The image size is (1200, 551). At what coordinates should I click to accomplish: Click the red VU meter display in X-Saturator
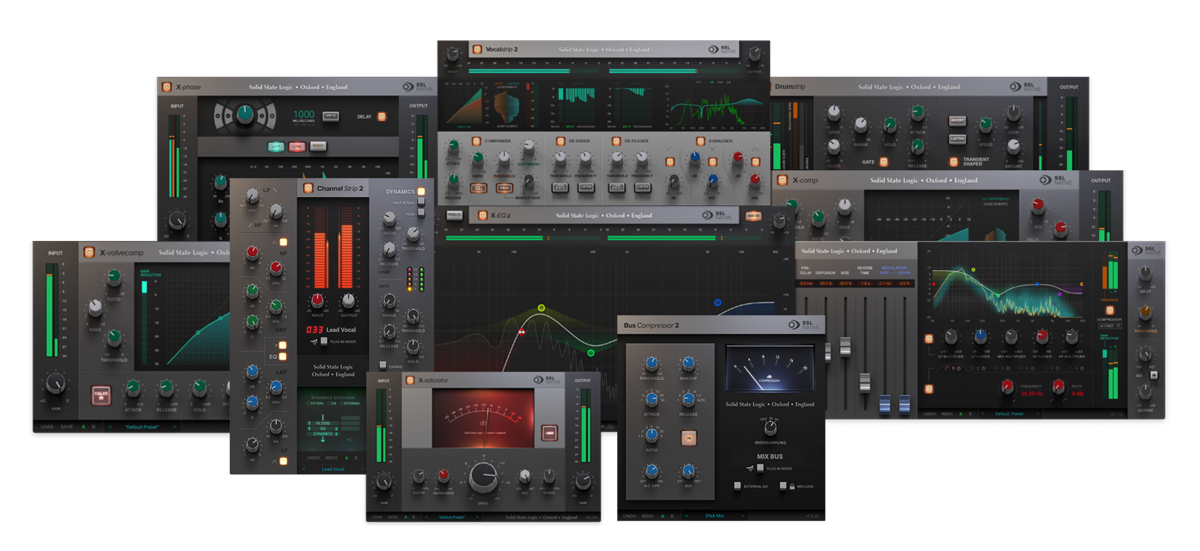pyautogui.click(x=484, y=418)
